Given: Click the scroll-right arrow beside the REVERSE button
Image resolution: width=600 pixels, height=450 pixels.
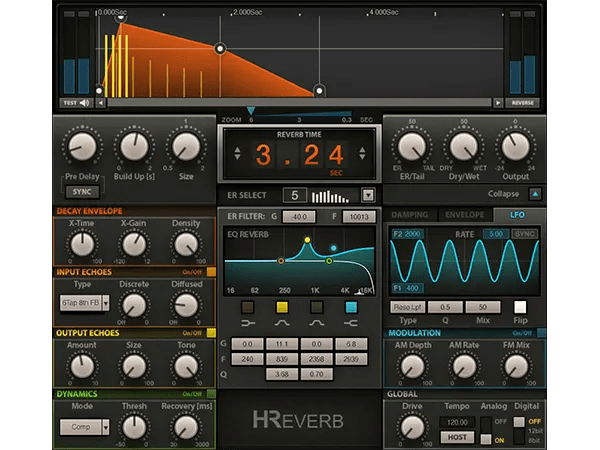Looking at the screenshot, I should pos(497,103).
